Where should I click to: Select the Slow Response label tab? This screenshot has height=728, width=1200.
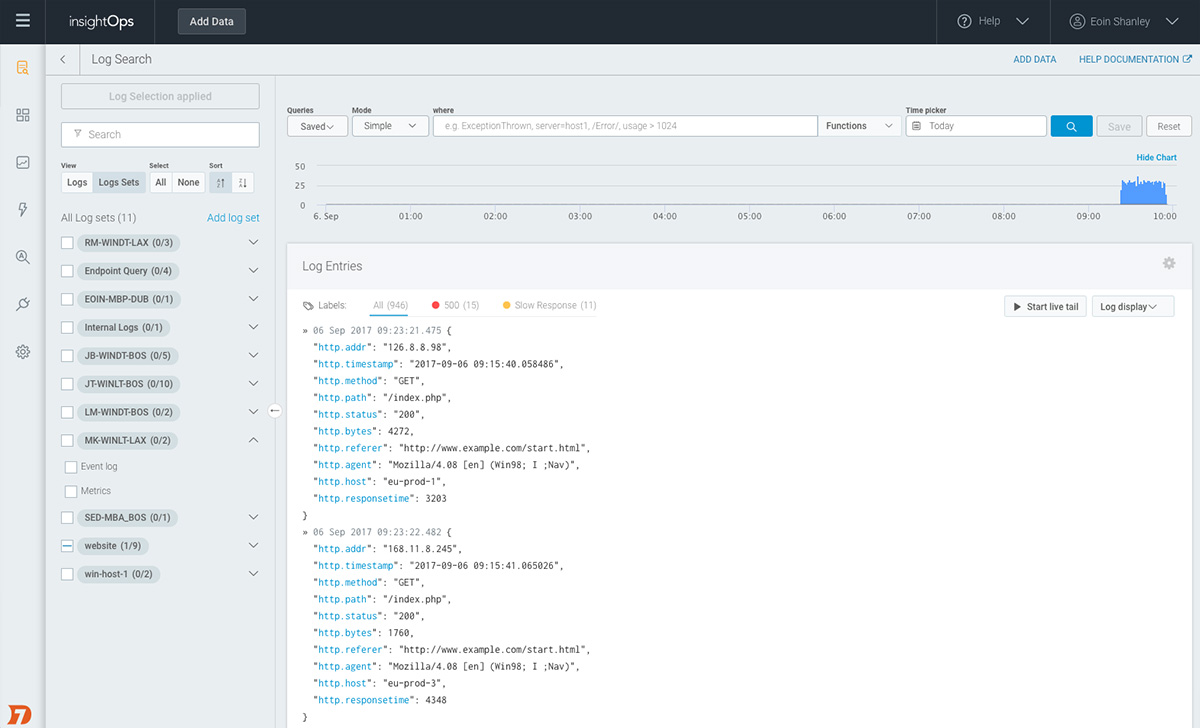tap(549, 305)
